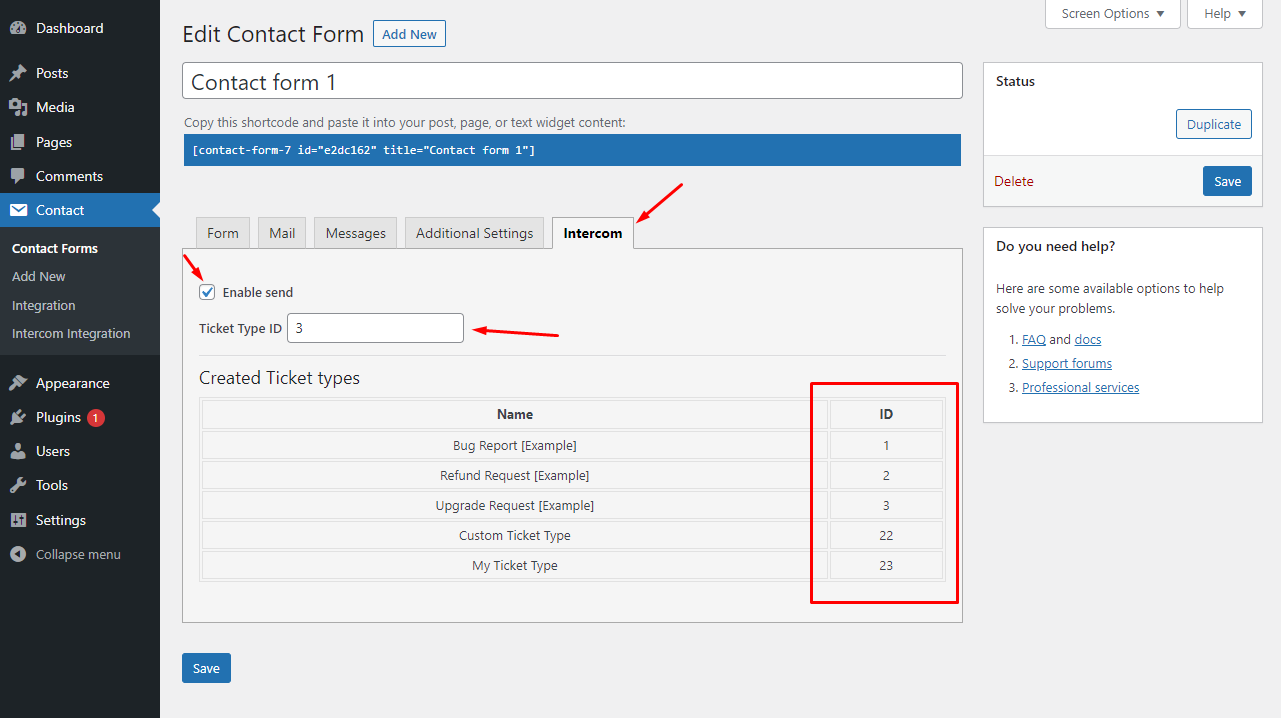The width and height of the screenshot is (1281, 718).
Task: Open Intercom Integration submenu item
Action: (71, 333)
